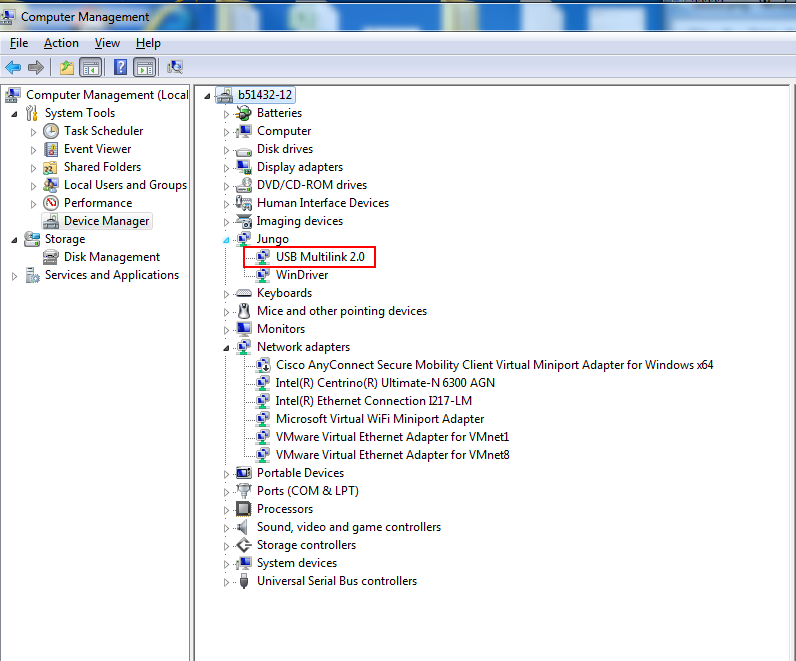Collapse the Storage tree node
The width and height of the screenshot is (796, 661).
click(14, 240)
